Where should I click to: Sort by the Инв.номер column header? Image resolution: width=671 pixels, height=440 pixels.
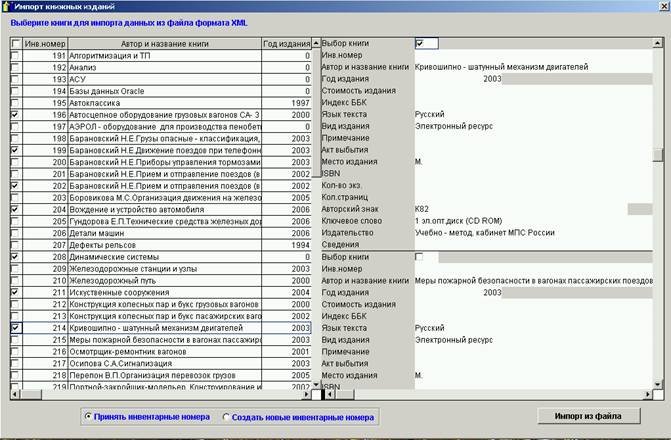tap(45, 44)
